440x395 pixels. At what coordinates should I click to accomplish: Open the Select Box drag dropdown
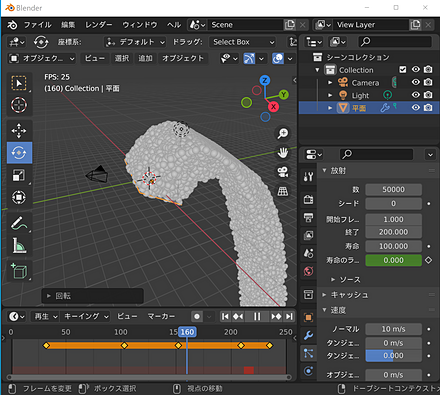pyautogui.click(x=243, y=42)
